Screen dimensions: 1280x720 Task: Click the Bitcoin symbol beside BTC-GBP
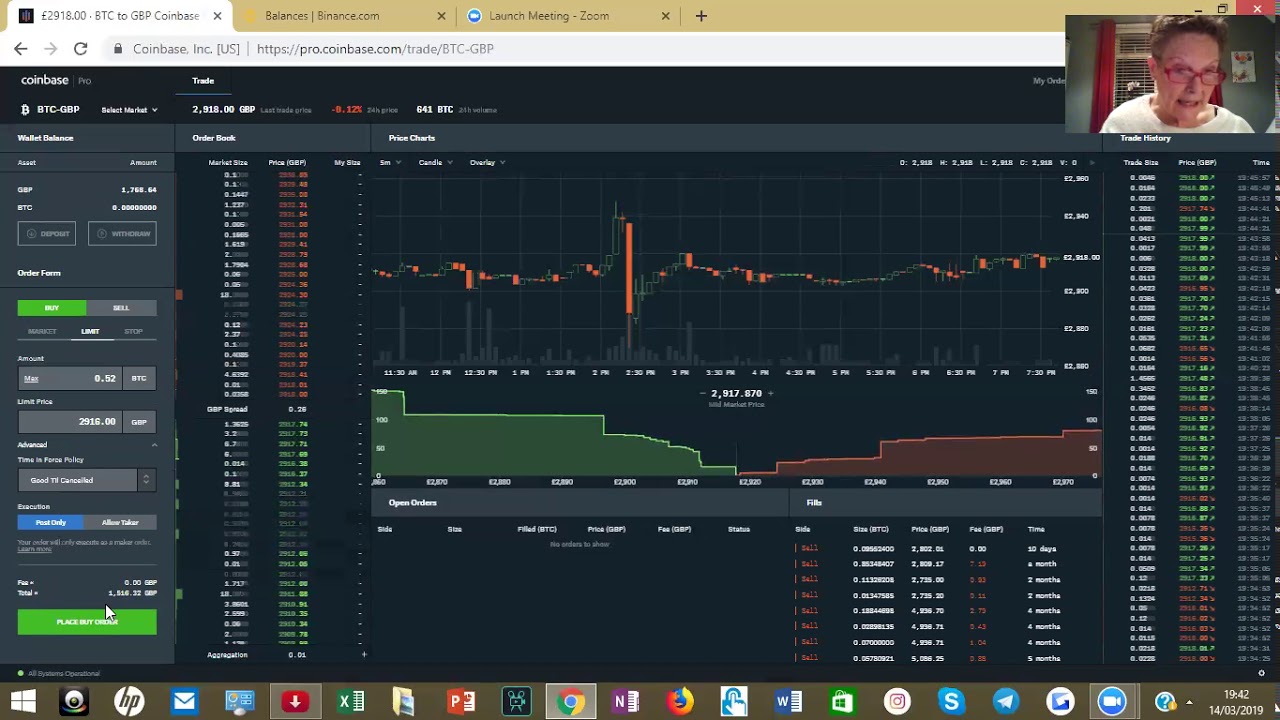pyautogui.click(x=25, y=109)
